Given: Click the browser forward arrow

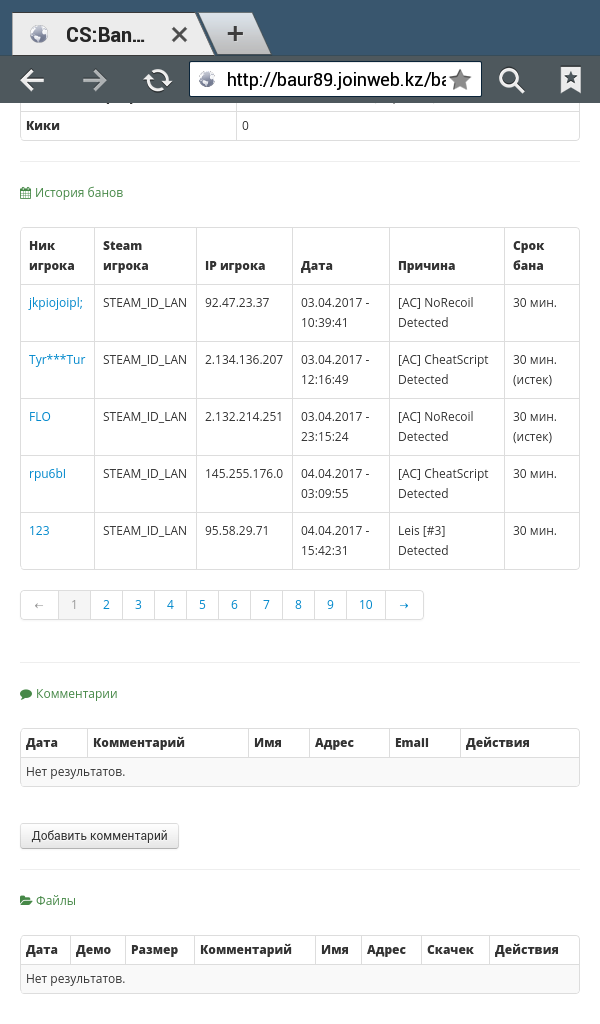Looking at the screenshot, I should coord(95,80).
